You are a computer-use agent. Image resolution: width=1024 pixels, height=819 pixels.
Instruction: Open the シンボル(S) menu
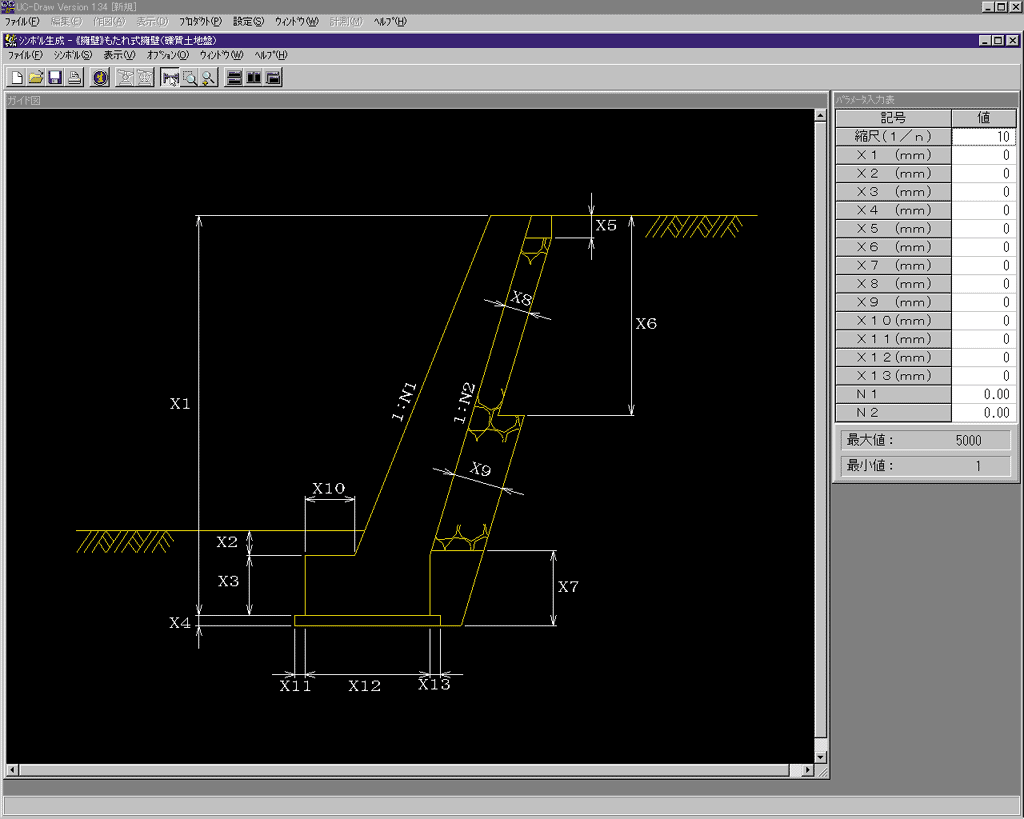[x=72, y=55]
